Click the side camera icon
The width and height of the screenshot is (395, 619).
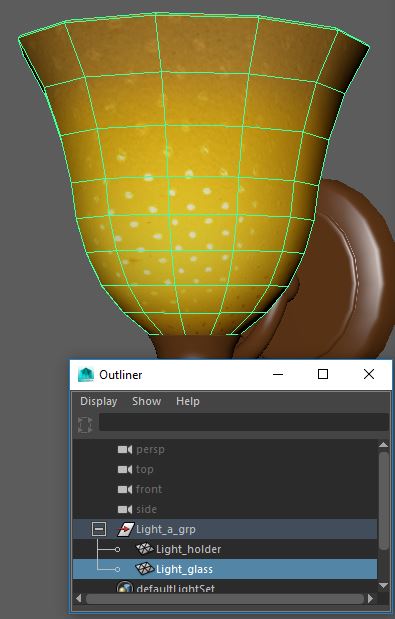125,510
